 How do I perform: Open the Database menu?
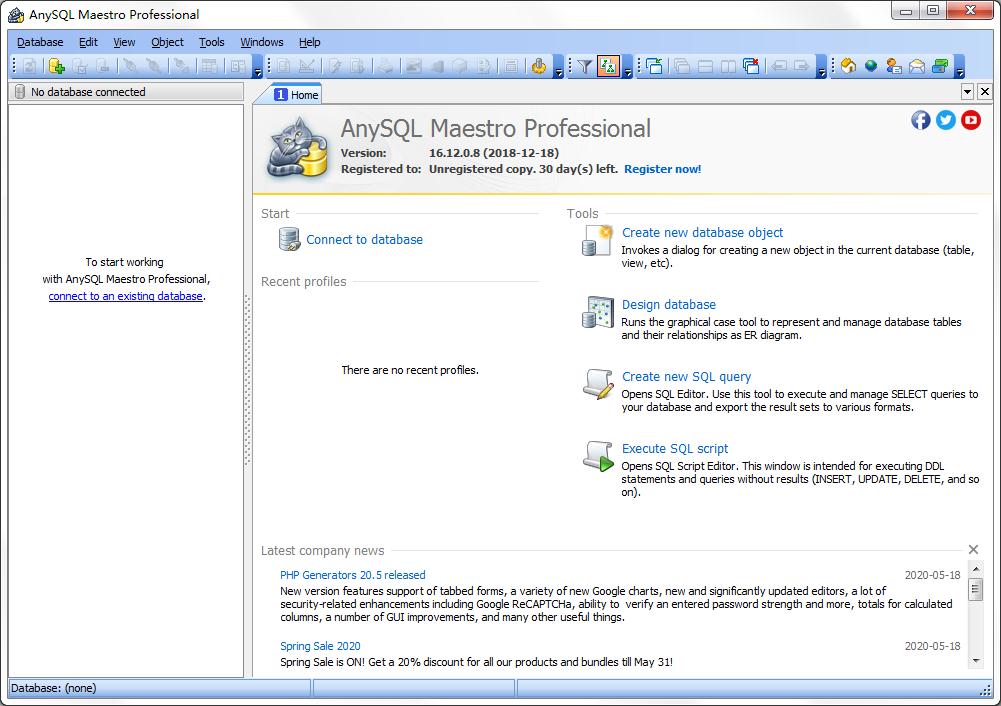(x=40, y=42)
